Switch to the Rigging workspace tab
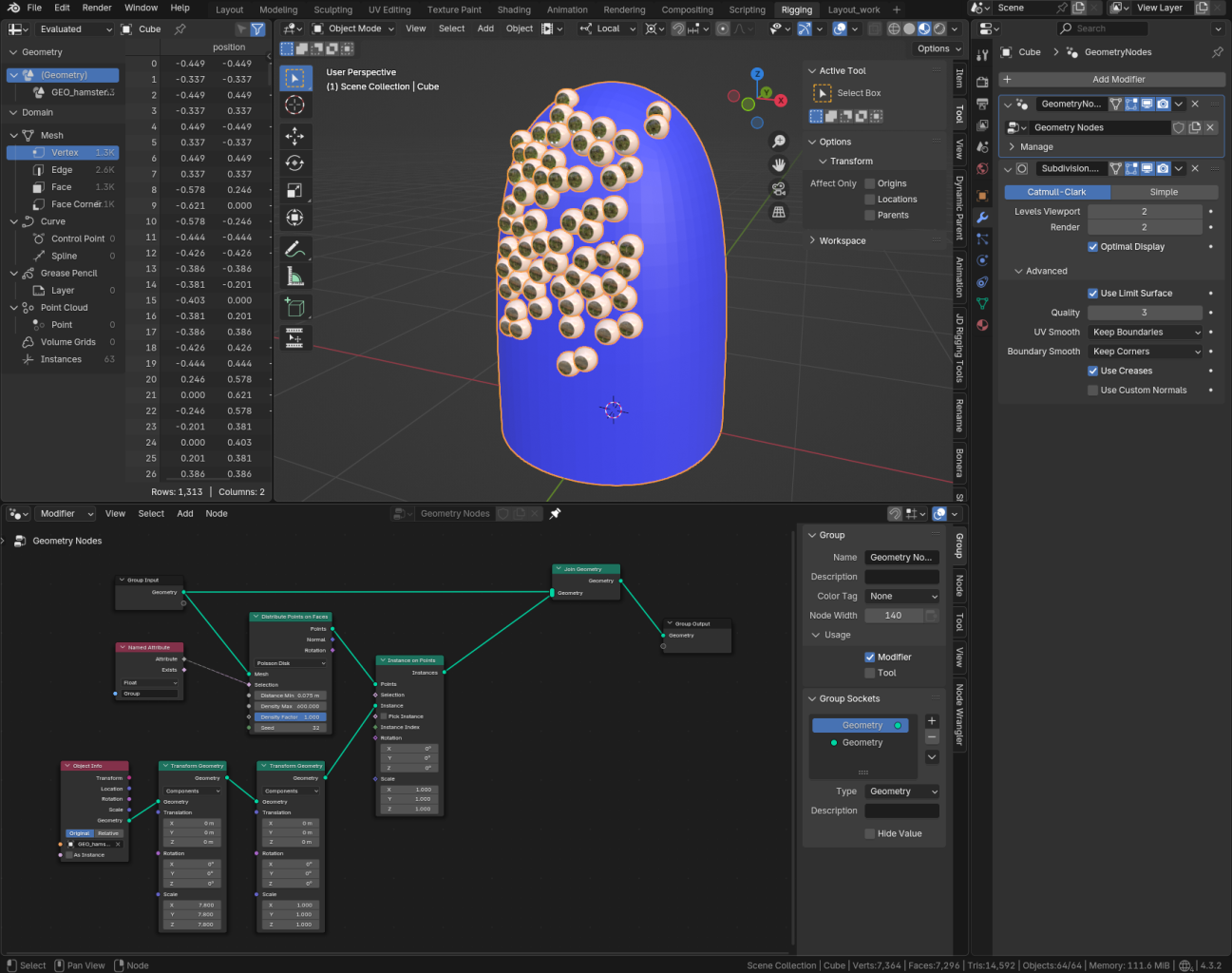Viewport: 1232px width, 973px height. pos(797,10)
